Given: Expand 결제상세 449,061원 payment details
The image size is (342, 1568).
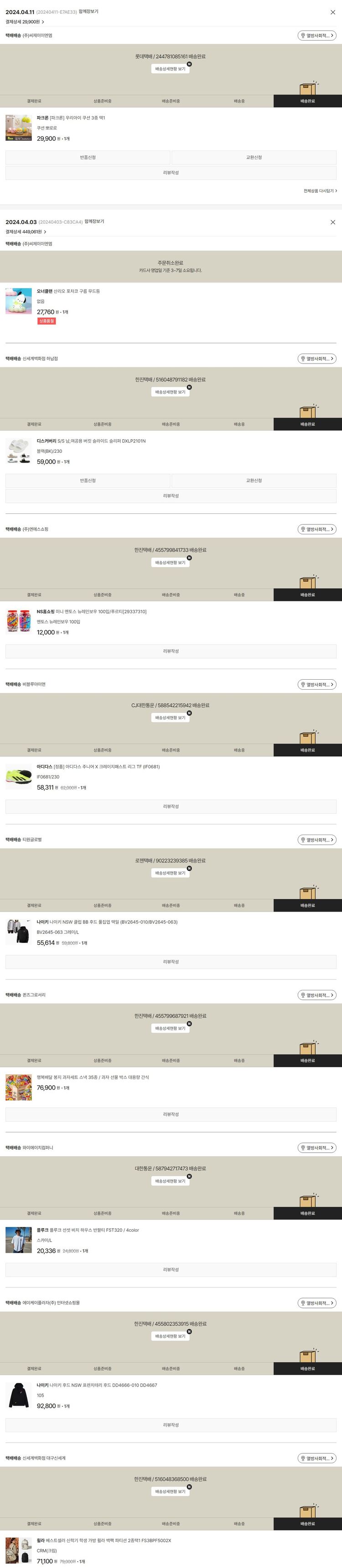Looking at the screenshot, I should coord(26,232).
